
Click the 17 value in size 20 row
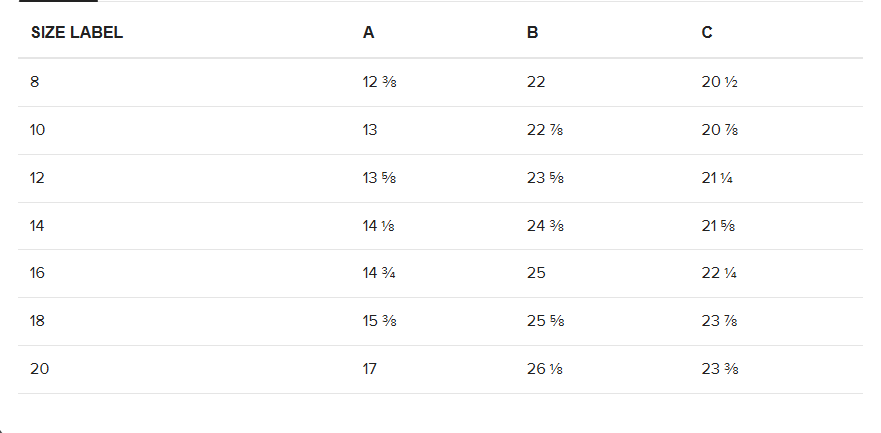tap(370, 369)
